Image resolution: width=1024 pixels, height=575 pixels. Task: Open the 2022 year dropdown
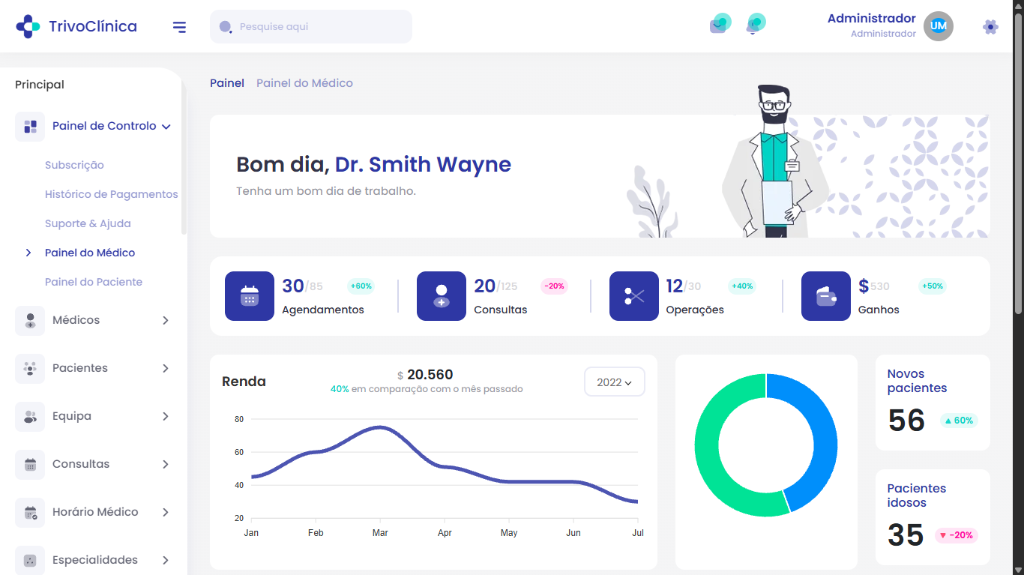(x=614, y=382)
